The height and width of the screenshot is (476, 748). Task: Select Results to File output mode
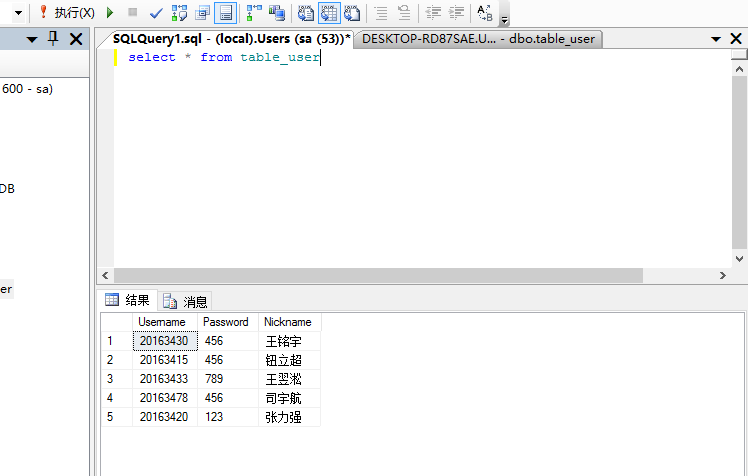(x=352, y=13)
